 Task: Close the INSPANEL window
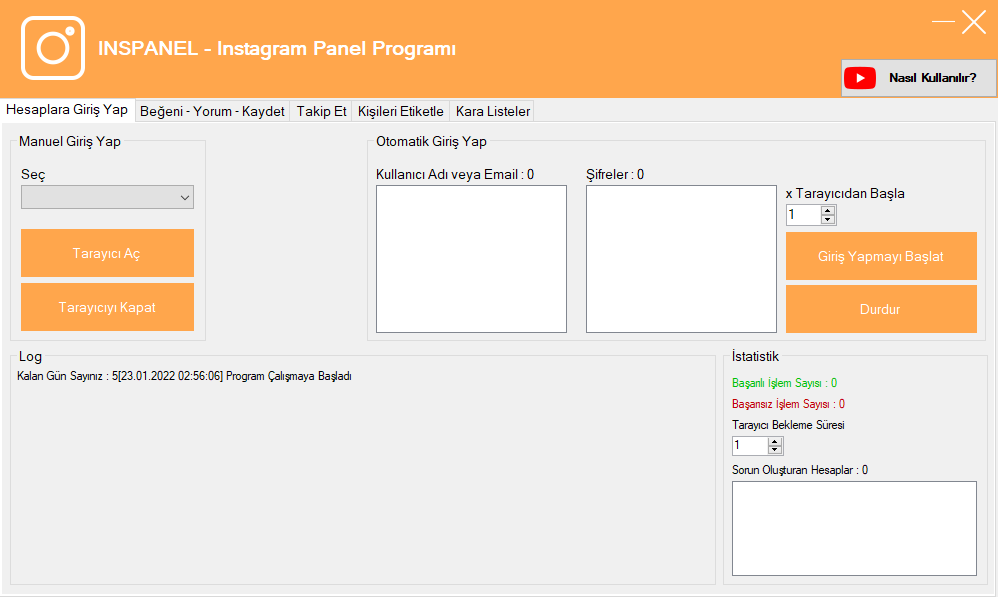974,22
